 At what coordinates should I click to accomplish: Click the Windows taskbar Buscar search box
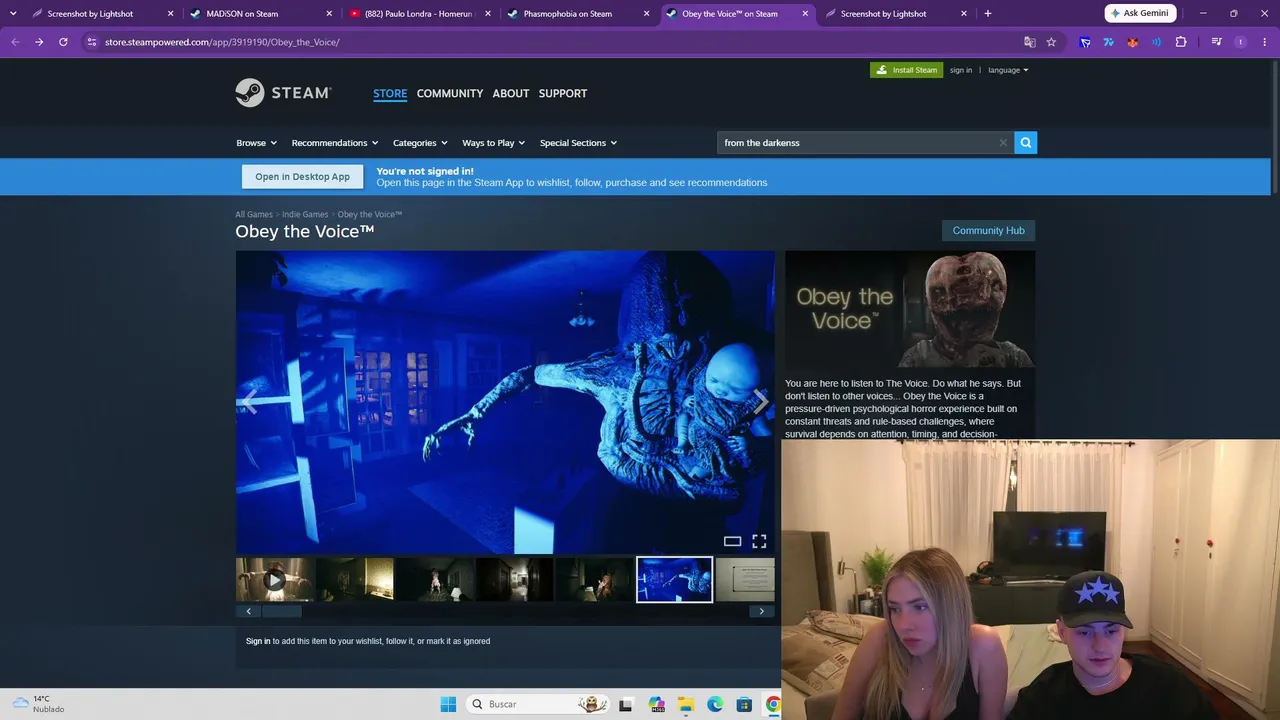coord(538,704)
